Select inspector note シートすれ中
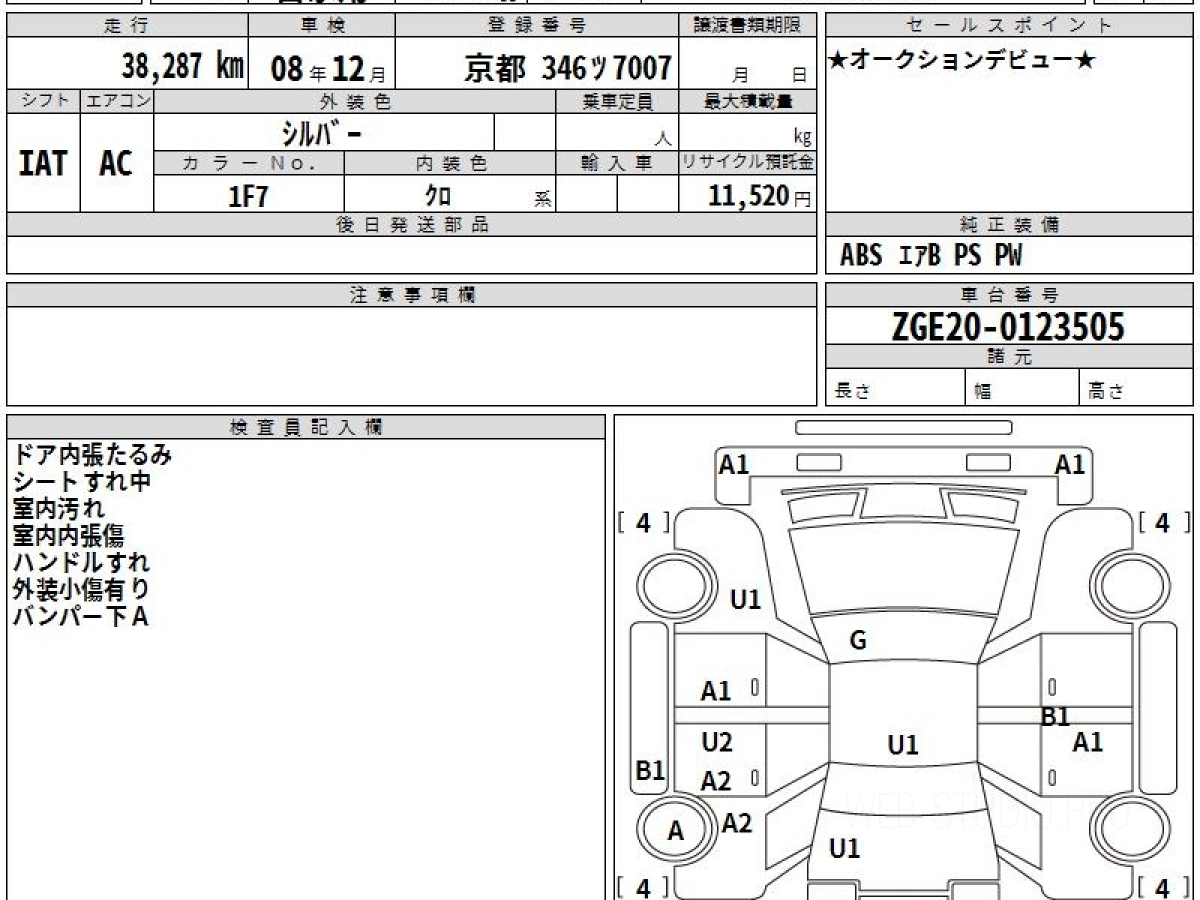1200x900 pixels. point(82,482)
